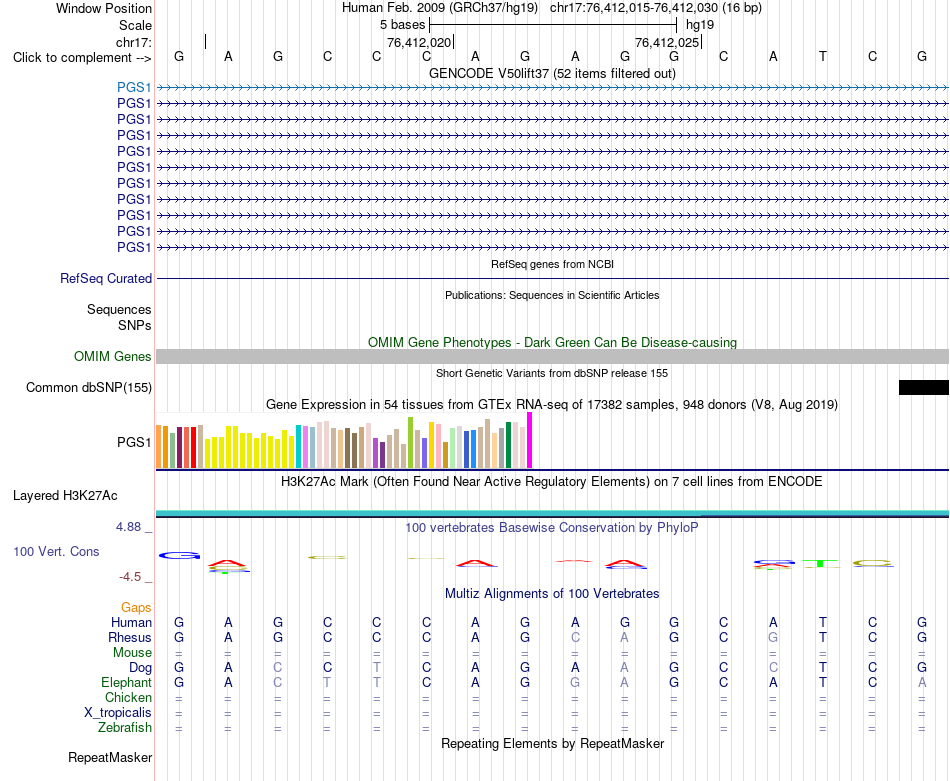Click the gray OMIM Genes bar
This screenshot has height=781, width=950.
tap(552, 356)
